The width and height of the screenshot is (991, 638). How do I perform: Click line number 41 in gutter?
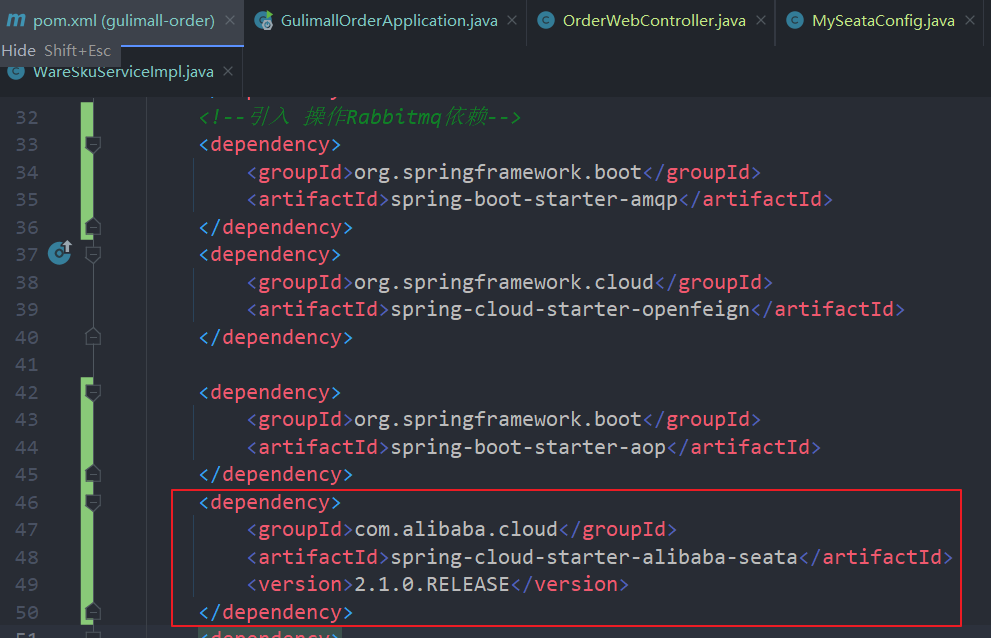coord(27,365)
